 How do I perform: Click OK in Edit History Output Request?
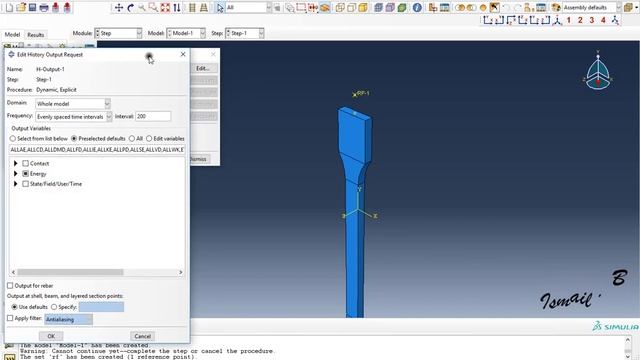tap(51, 336)
